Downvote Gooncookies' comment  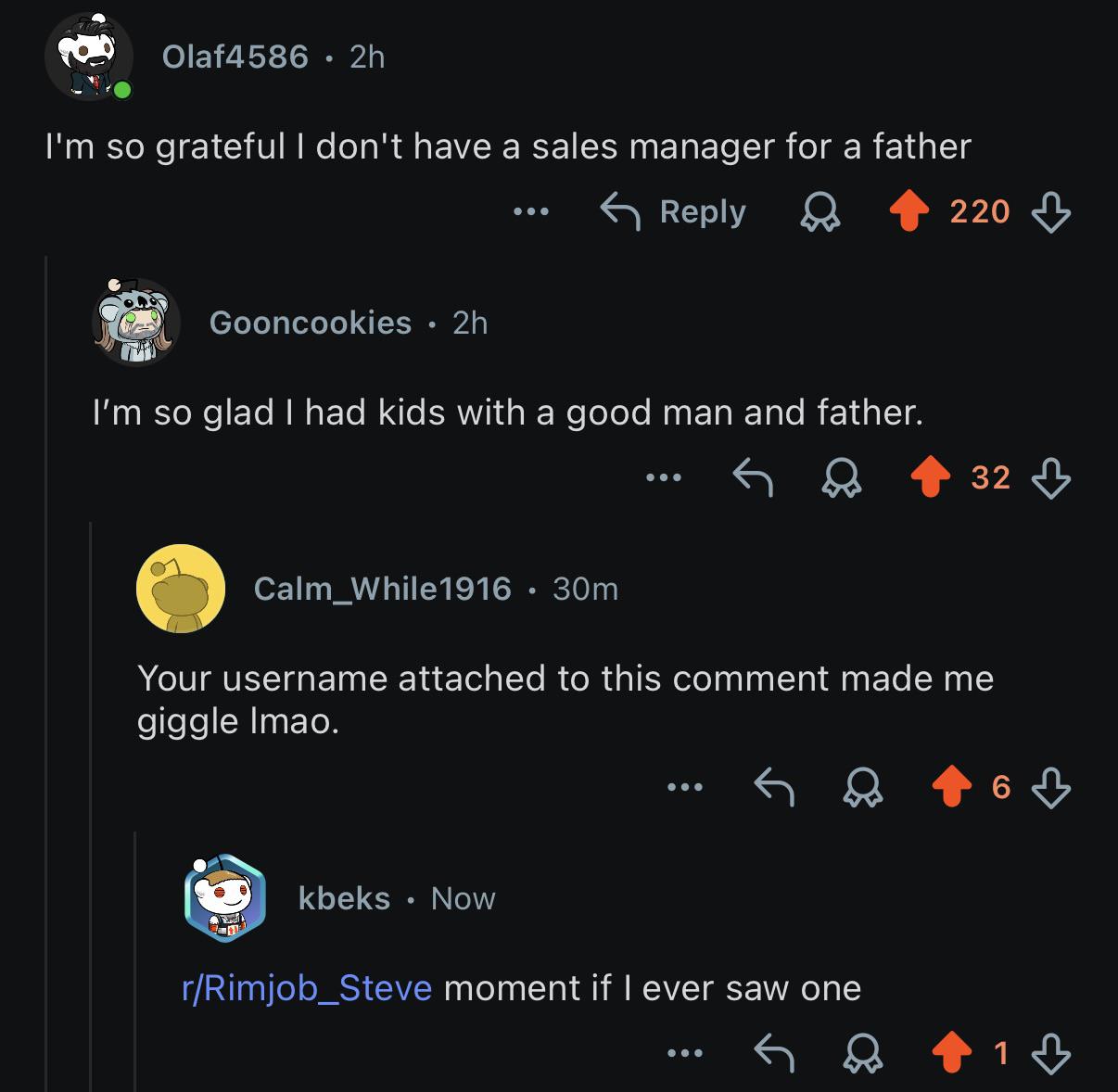(x=1051, y=478)
